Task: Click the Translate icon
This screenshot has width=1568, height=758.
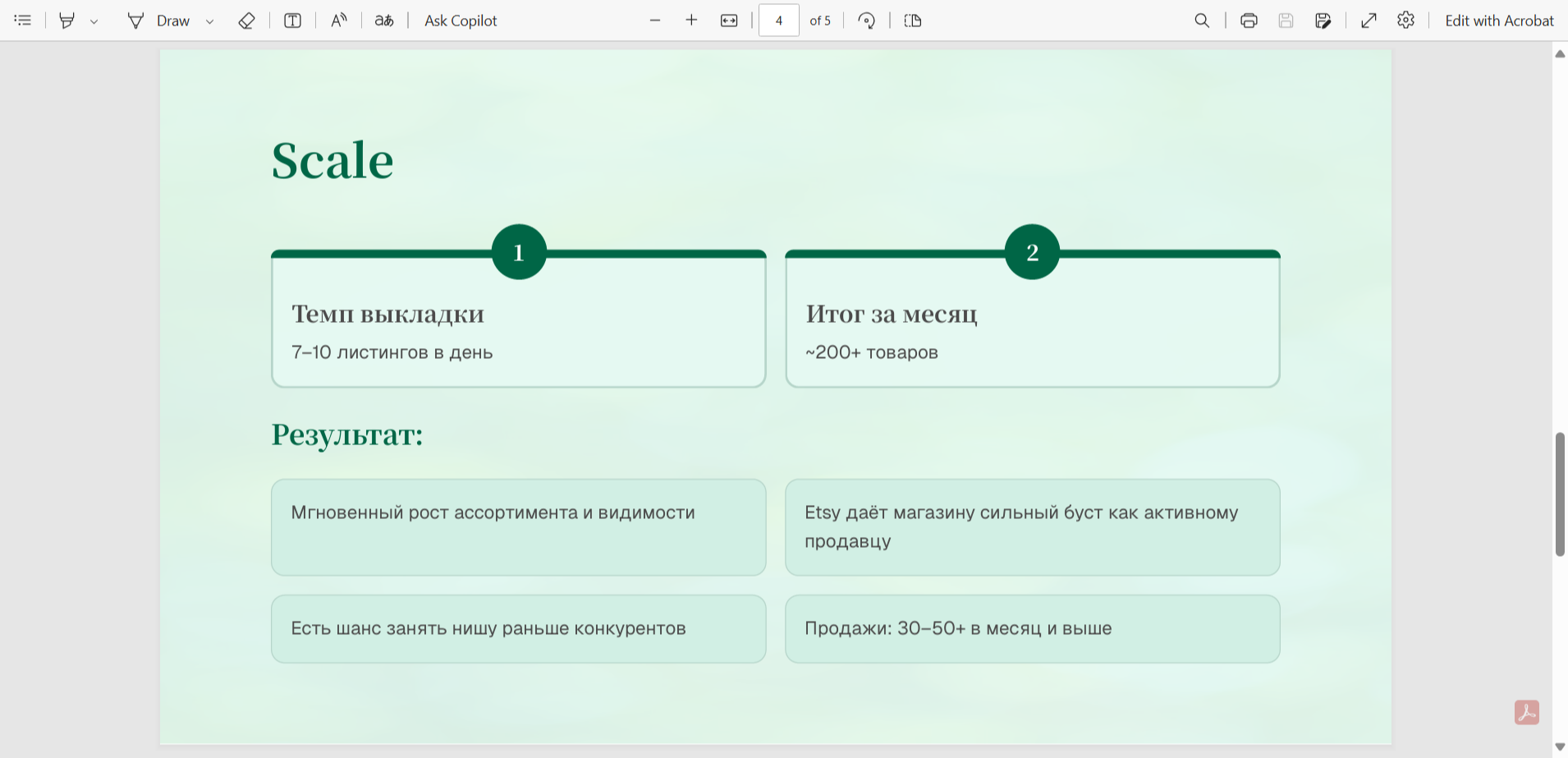Action: tap(384, 21)
